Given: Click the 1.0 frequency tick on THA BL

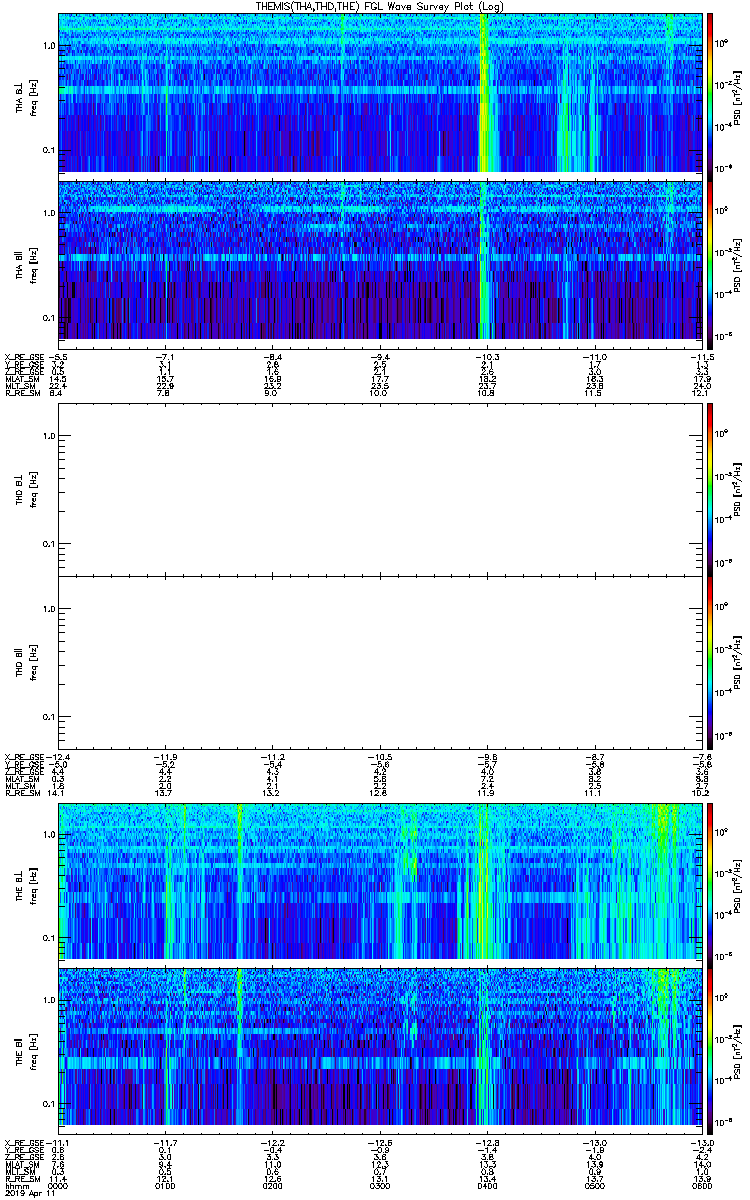Looking at the screenshot, I should click(49, 46).
